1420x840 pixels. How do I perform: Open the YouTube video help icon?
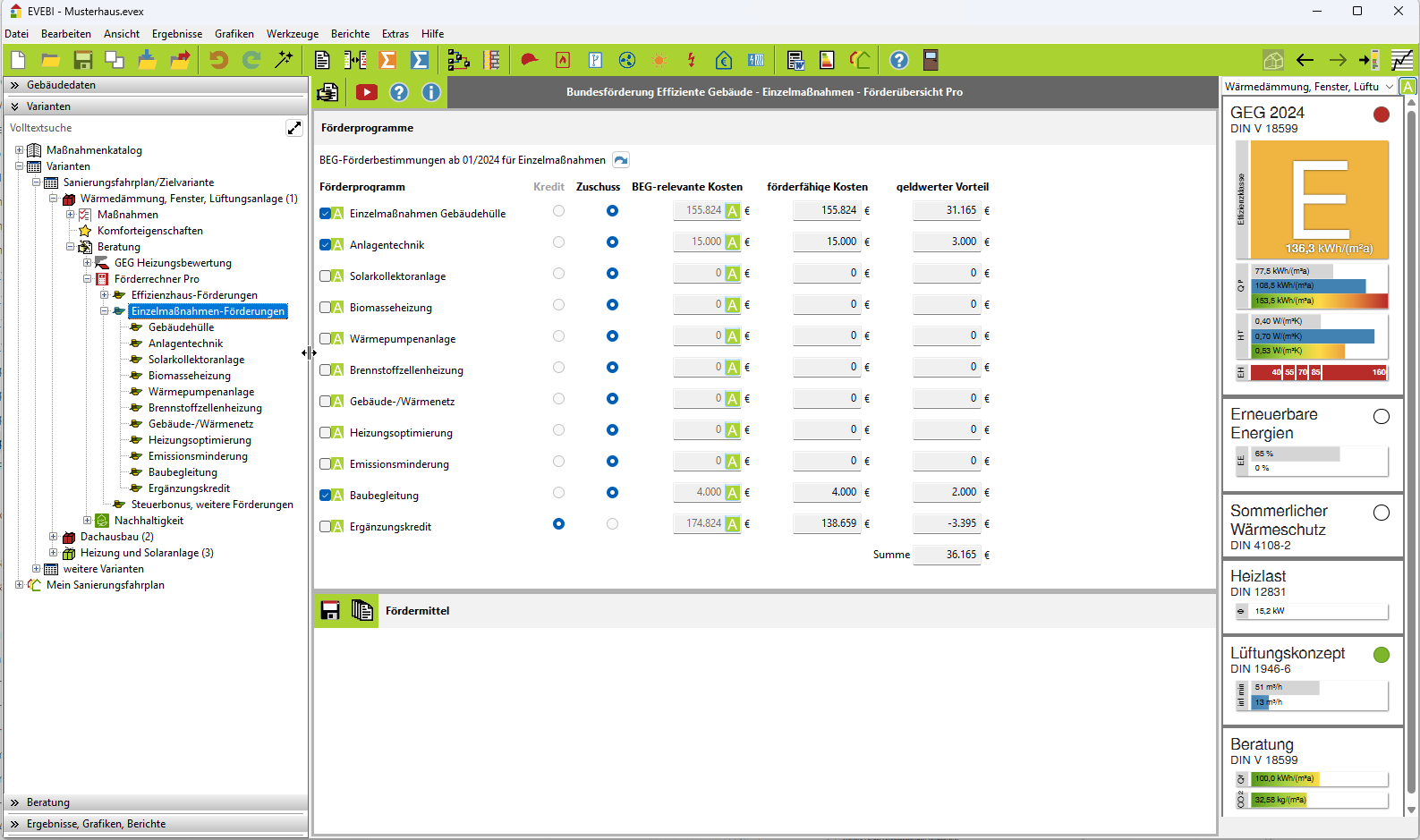[367, 92]
